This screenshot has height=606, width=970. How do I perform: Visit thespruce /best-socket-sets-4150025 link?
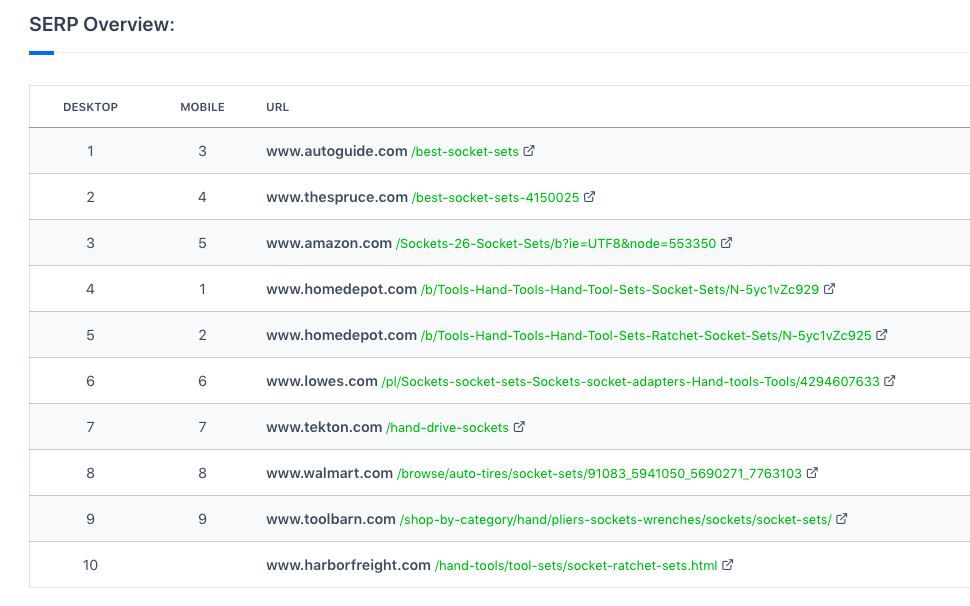point(496,197)
